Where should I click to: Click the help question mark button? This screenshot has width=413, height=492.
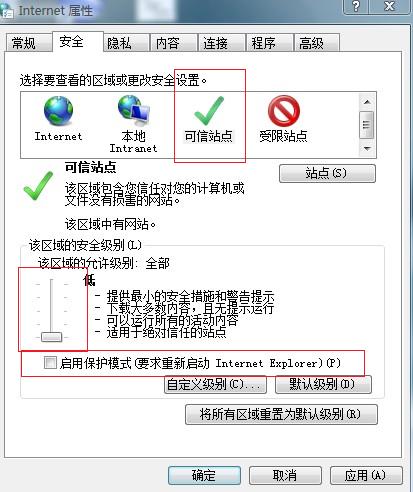[356, 7]
